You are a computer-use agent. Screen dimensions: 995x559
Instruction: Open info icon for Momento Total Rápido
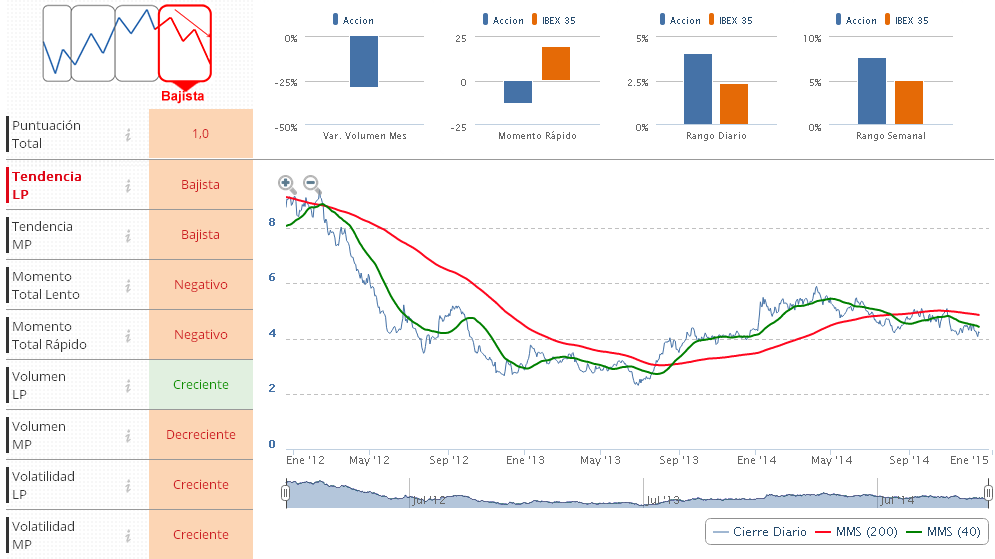128,336
